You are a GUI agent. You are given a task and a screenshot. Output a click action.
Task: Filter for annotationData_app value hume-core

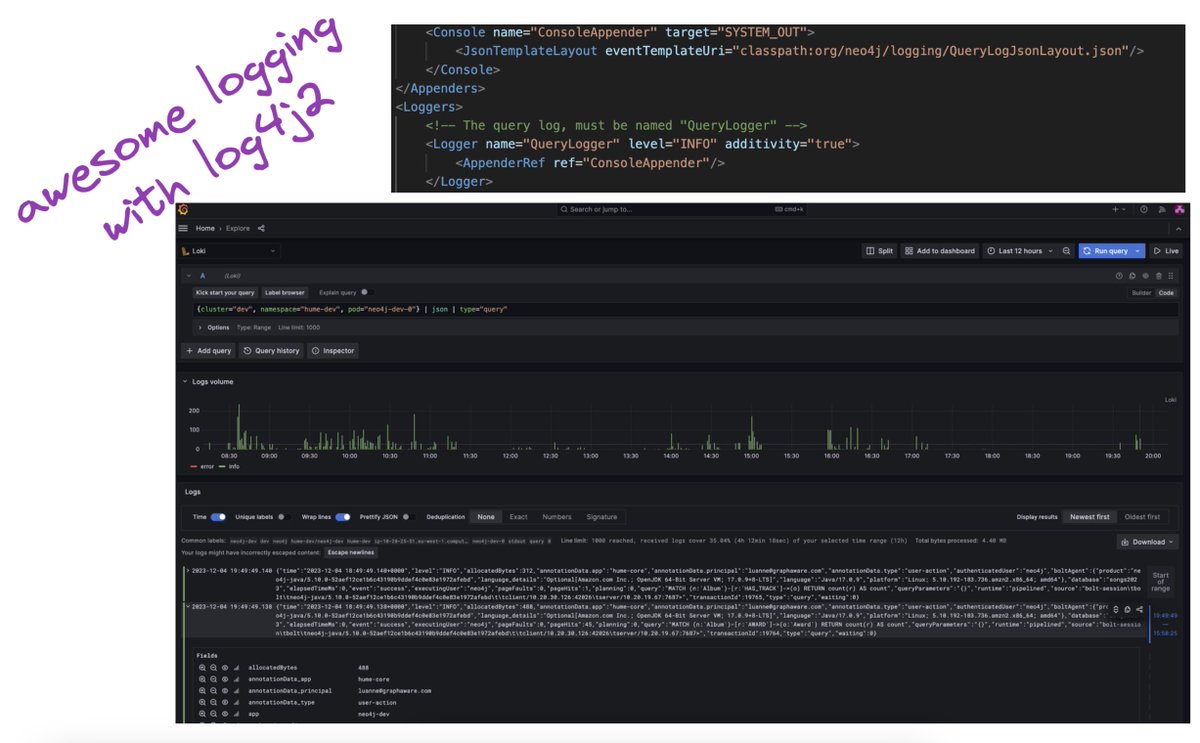coord(202,679)
